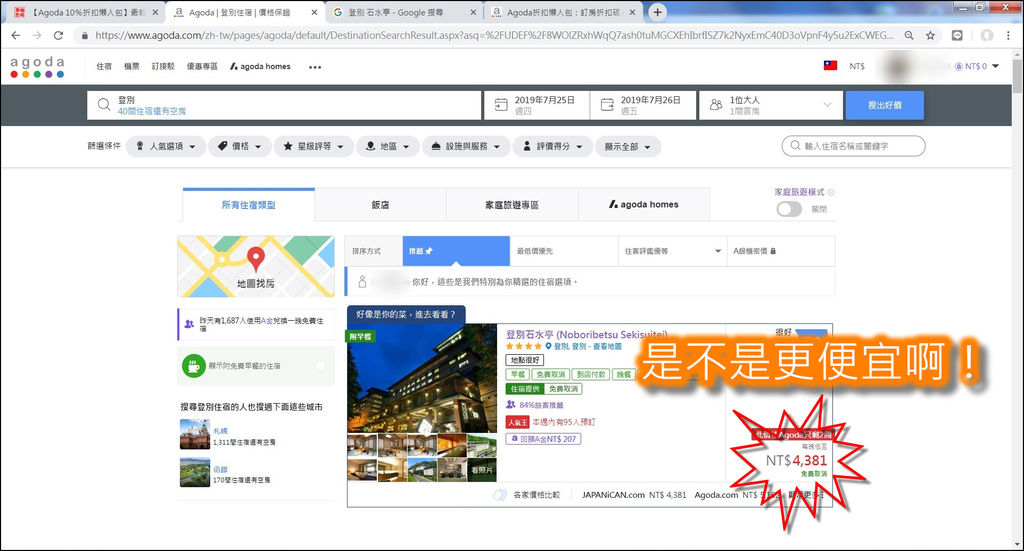The width and height of the screenshot is (1024, 551).
Task: Click the Agoda logo
Action: (37, 67)
